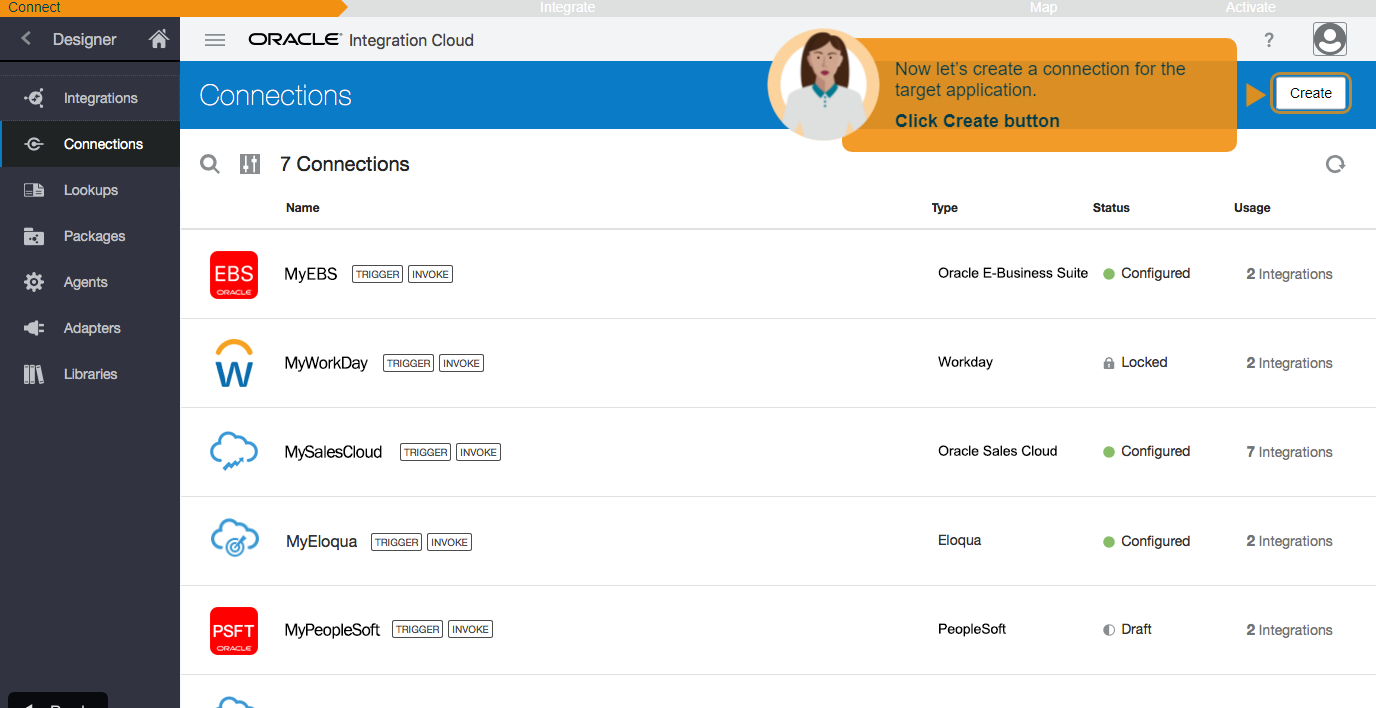
Task: Click MySalesCloud INVOKE badge
Action: [478, 452]
